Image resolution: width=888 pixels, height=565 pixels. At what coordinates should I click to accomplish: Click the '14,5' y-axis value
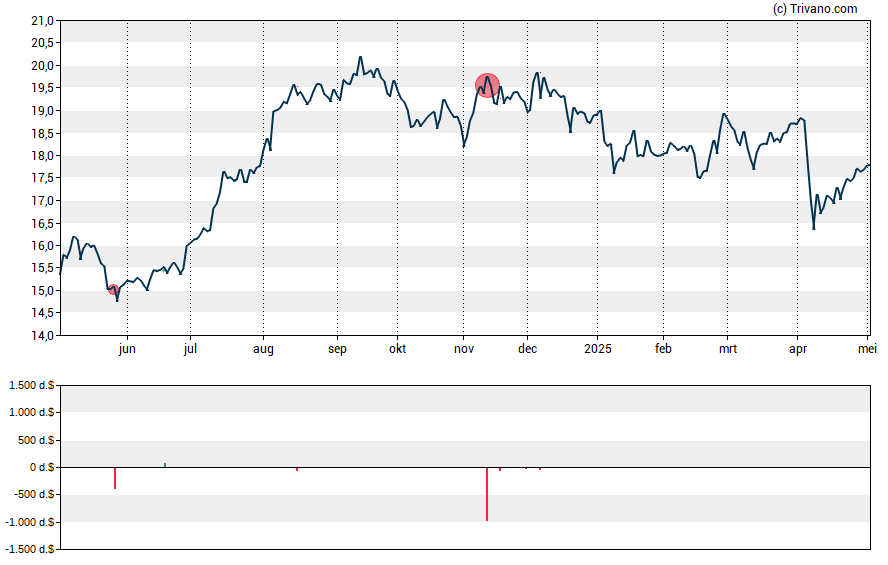[x=42, y=313]
